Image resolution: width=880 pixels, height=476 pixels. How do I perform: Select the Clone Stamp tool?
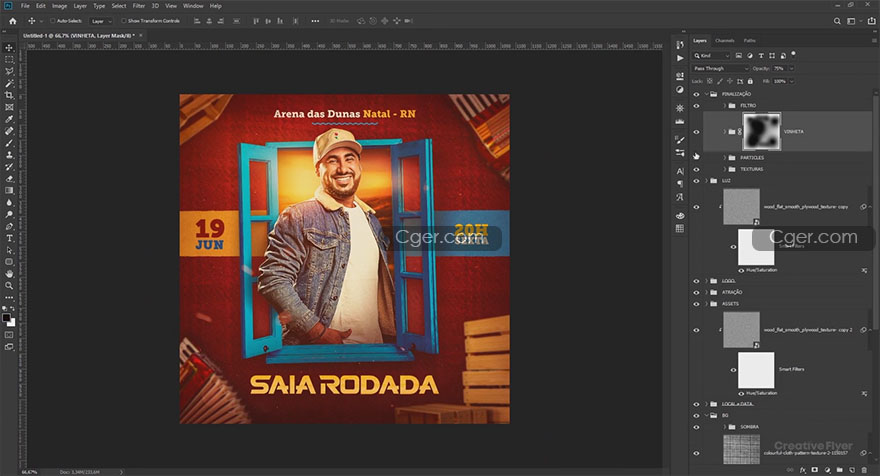pos(9,154)
